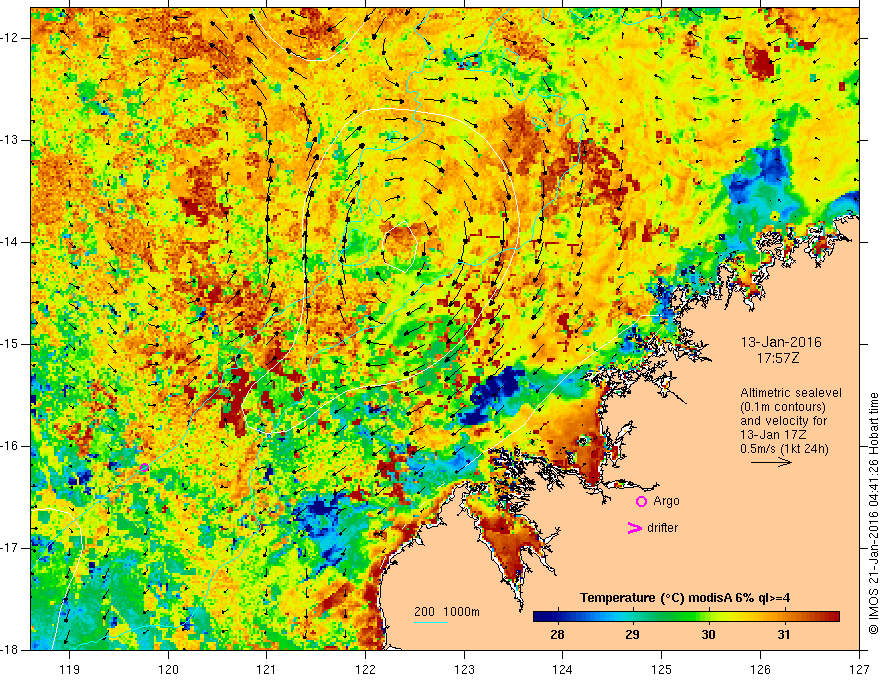
Task: Click the latitude label '-18'
Action: pos(11,650)
